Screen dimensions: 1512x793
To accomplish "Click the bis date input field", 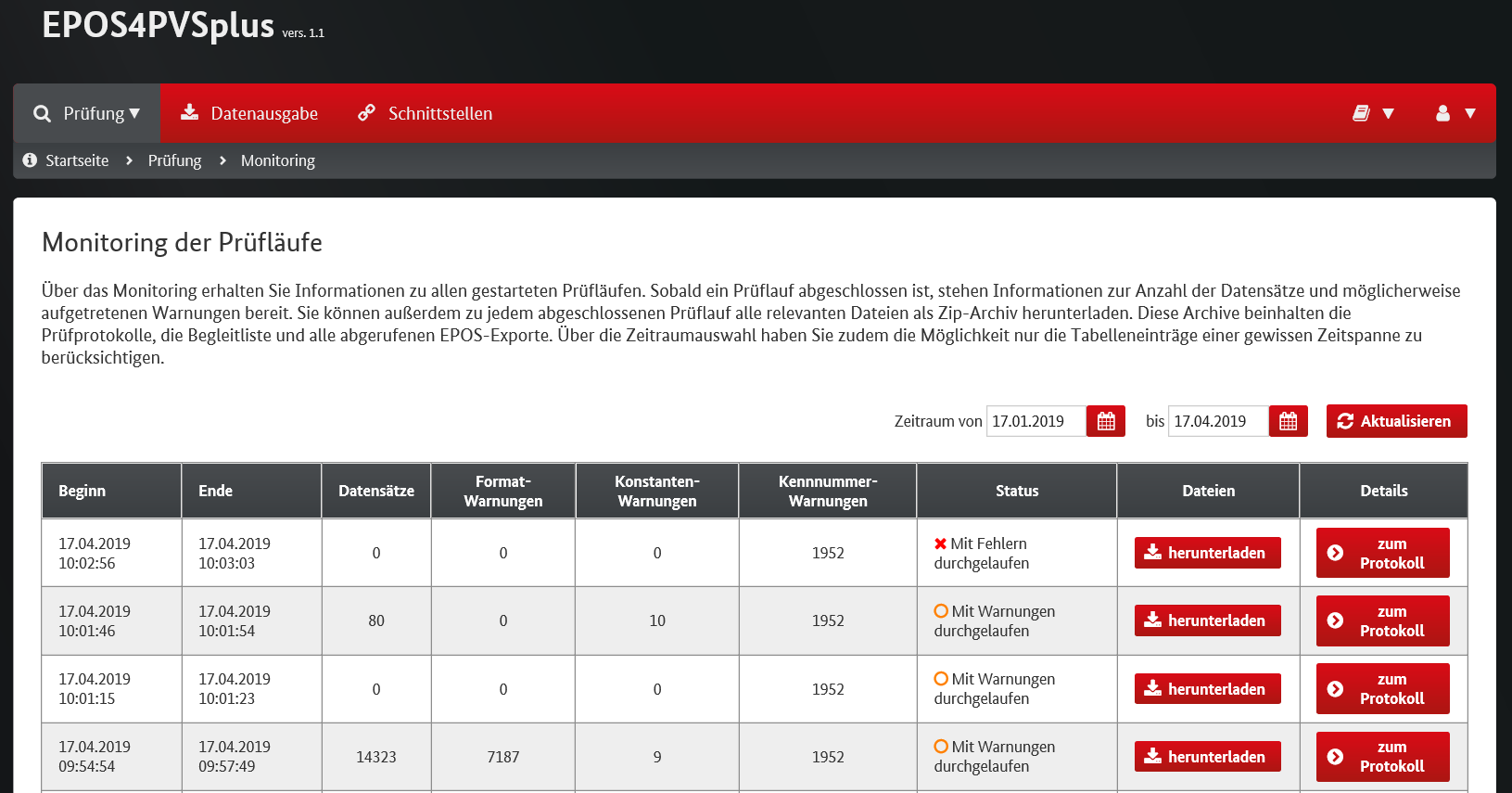I will click(x=1217, y=421).
